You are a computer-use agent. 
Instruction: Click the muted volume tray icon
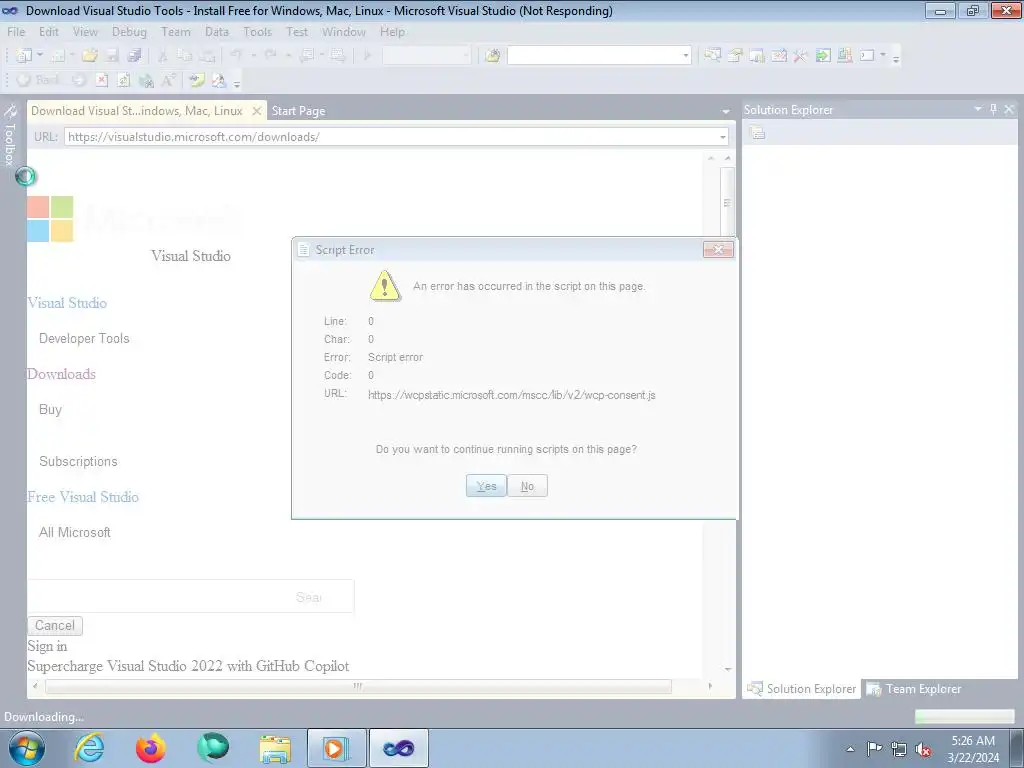[923, 750]
